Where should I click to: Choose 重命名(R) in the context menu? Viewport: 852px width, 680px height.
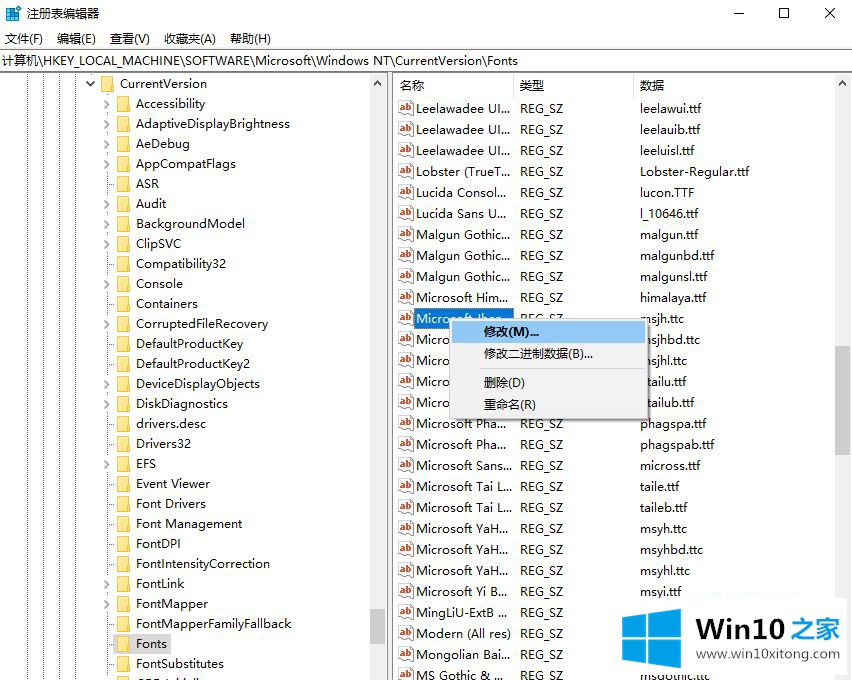548,405
